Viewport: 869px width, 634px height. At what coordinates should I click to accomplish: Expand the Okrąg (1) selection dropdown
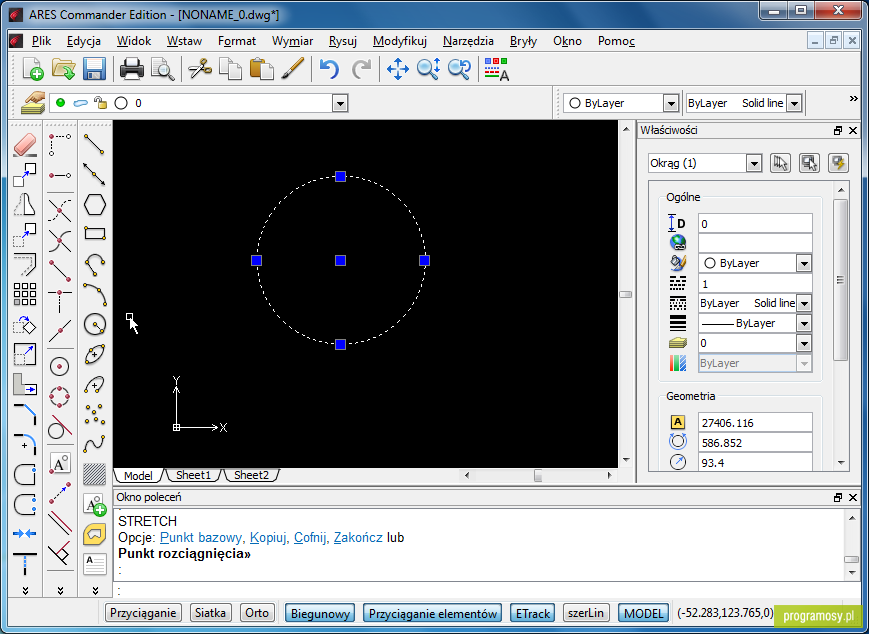tap(753, 163)
